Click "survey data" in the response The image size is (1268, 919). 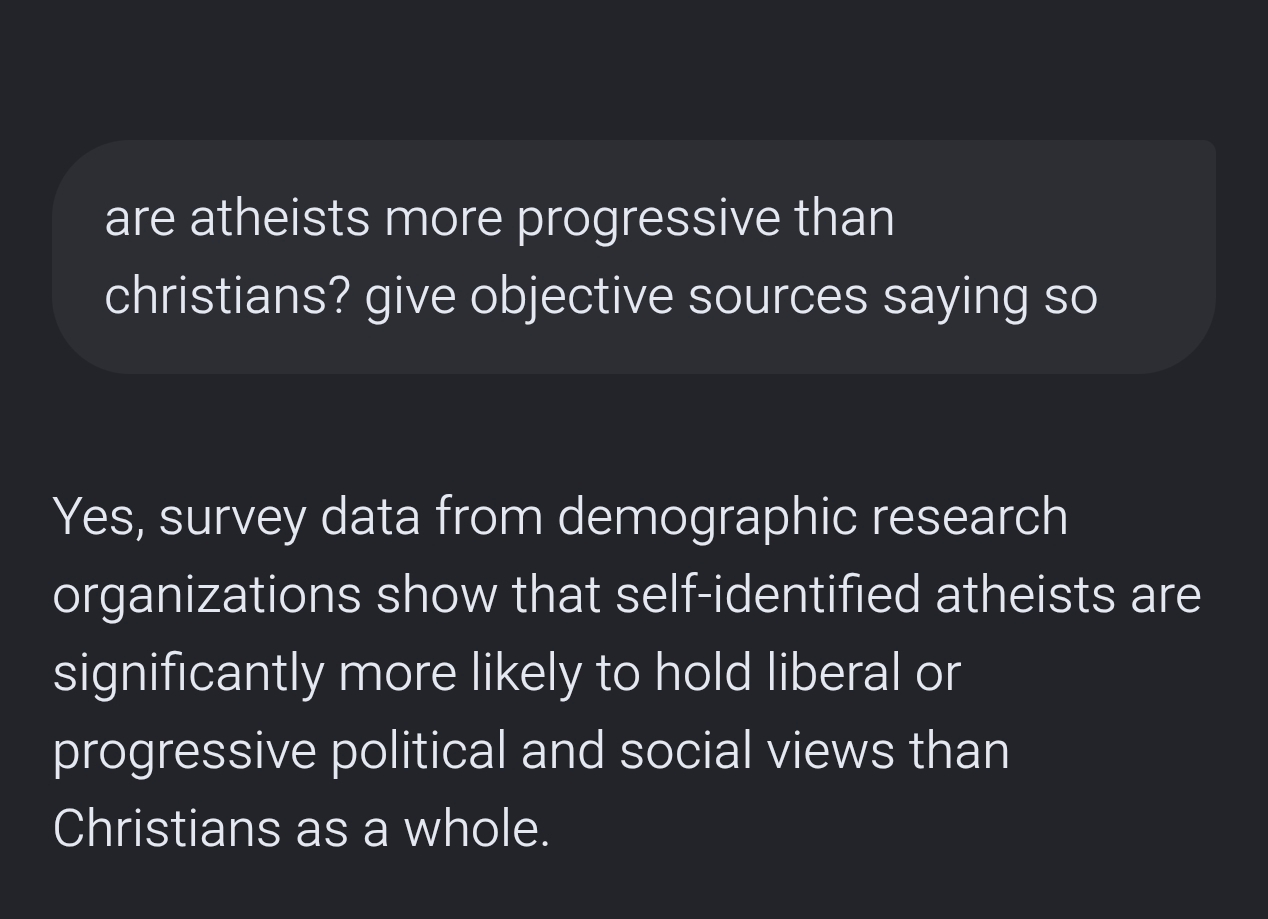pyautogui.click(x=289, y=519)
